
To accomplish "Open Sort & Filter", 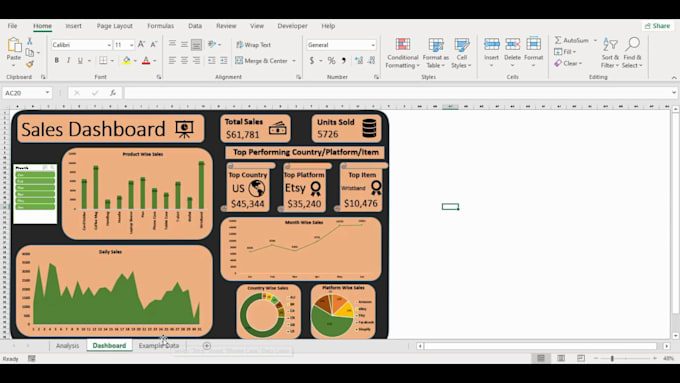I will tap(610, 53).
